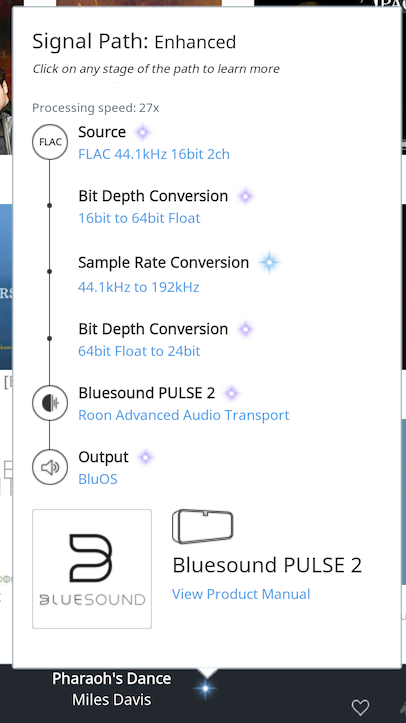The width and height of the screenshot is (406, 723).
Task: Open the FLAC 44.1kHz 16bit 2ch link
Action: coord(154,154)
